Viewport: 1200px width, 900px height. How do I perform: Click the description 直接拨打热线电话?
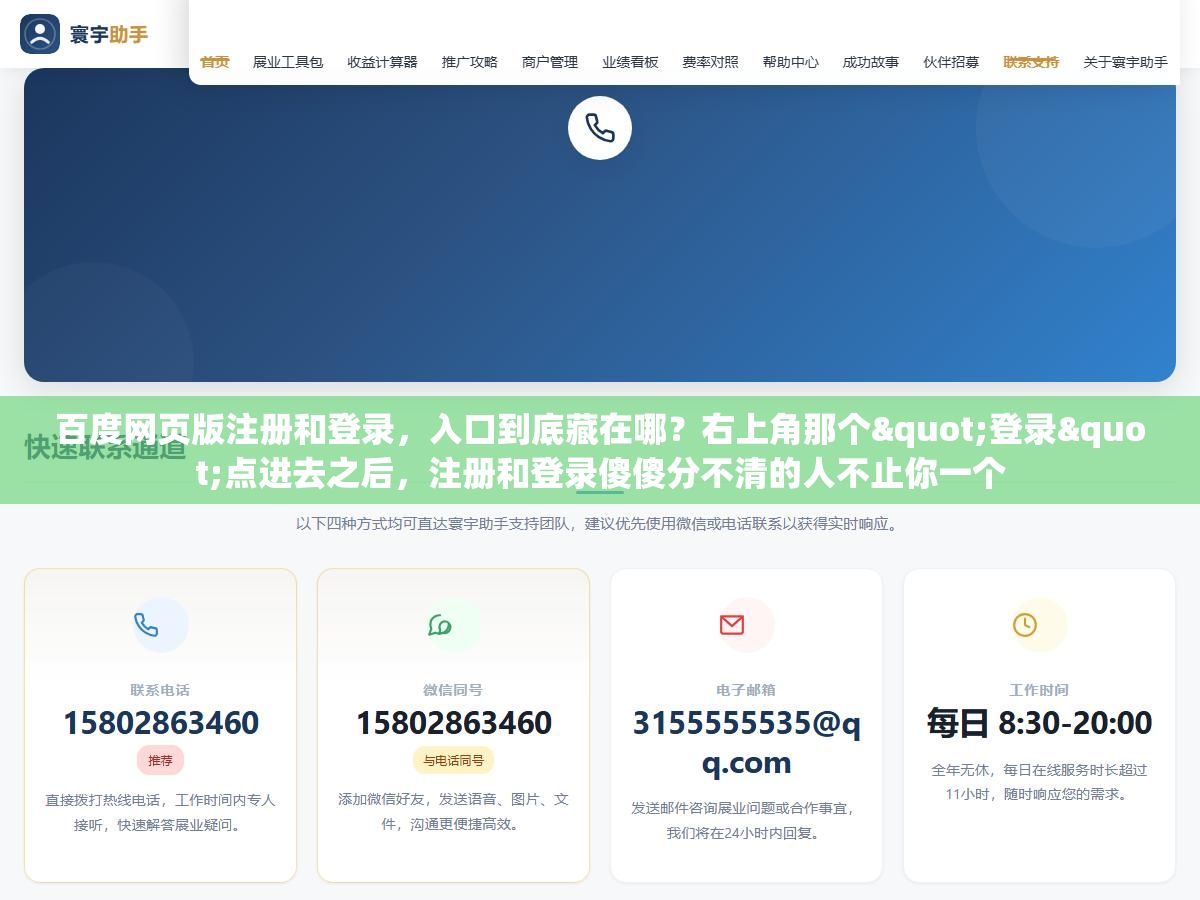coord(160,812)
